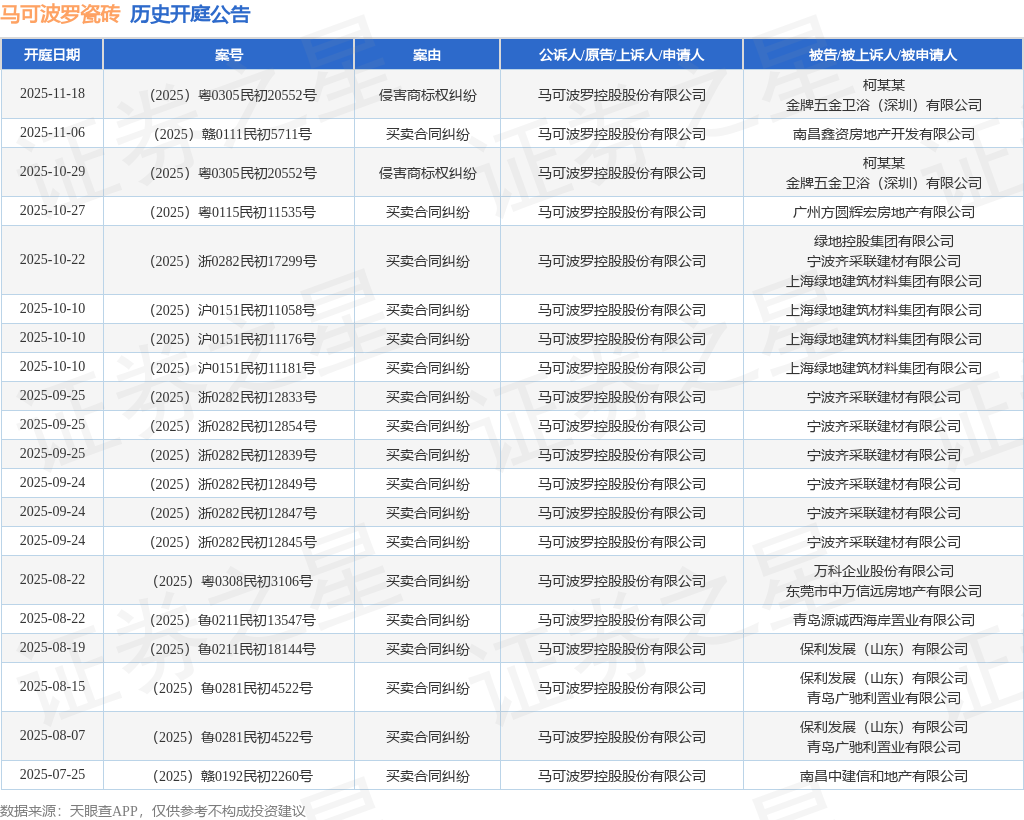The width and height of the screenshot is (1024, 820).
Task: Click 柯某某 in the 2025-11-18 row
Action: point(884,85)
